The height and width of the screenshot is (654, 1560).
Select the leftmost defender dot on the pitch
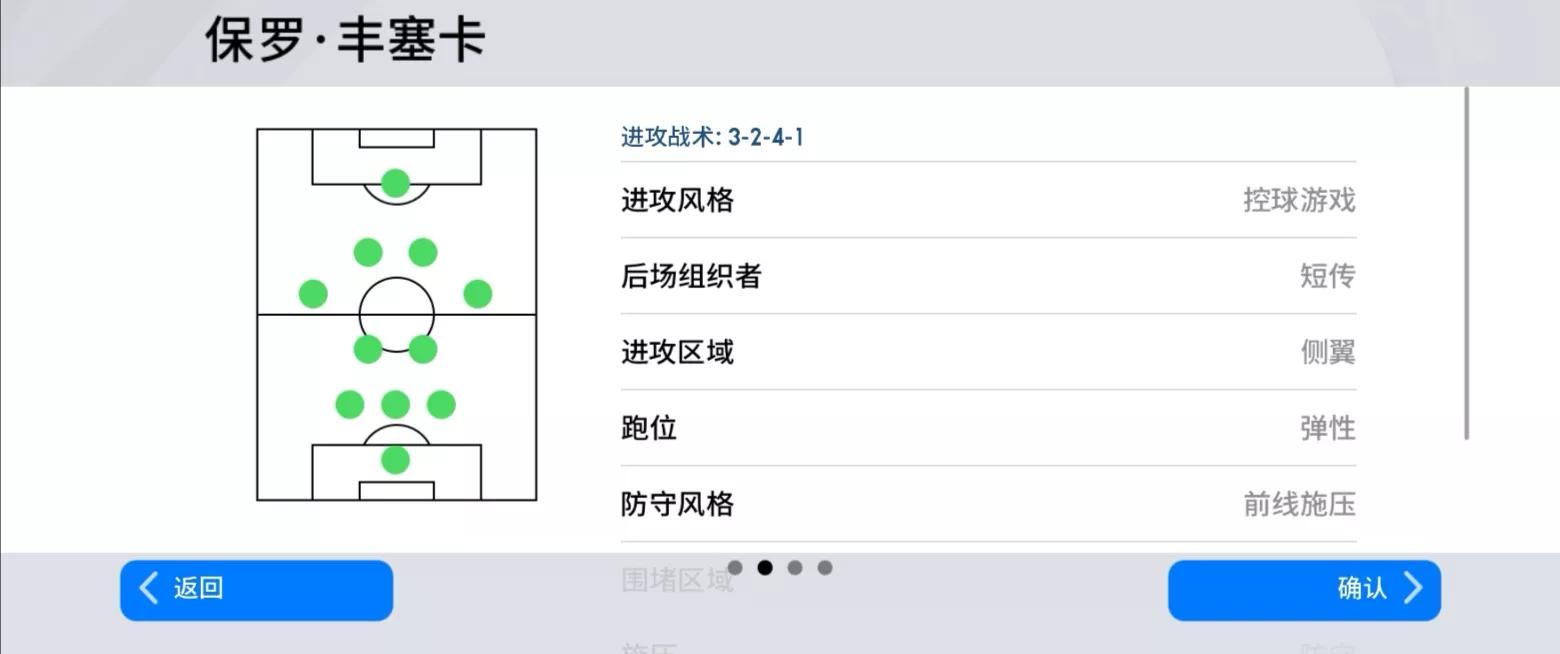tap(347, 404)
